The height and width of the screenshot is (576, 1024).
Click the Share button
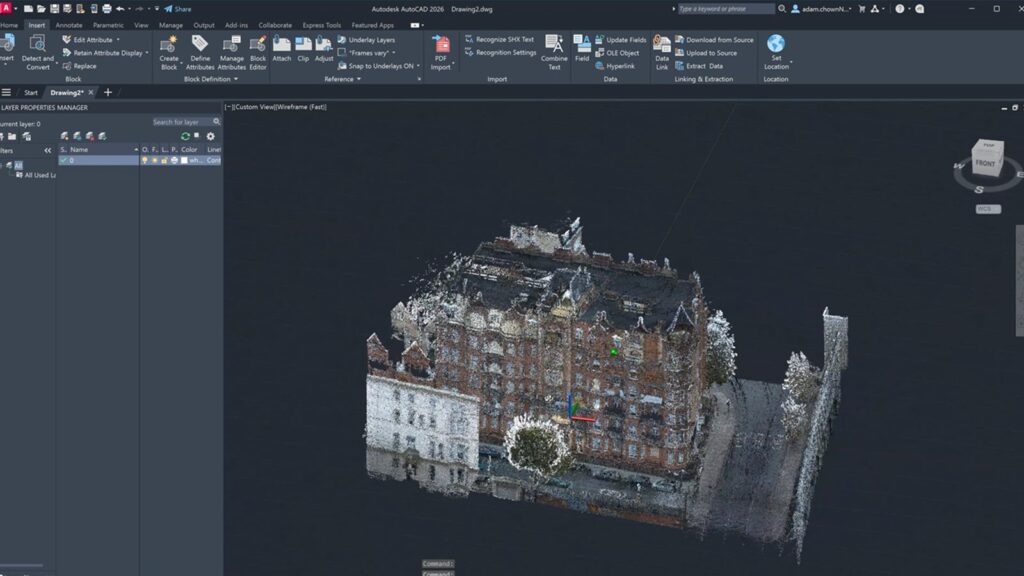coord(178,9)
